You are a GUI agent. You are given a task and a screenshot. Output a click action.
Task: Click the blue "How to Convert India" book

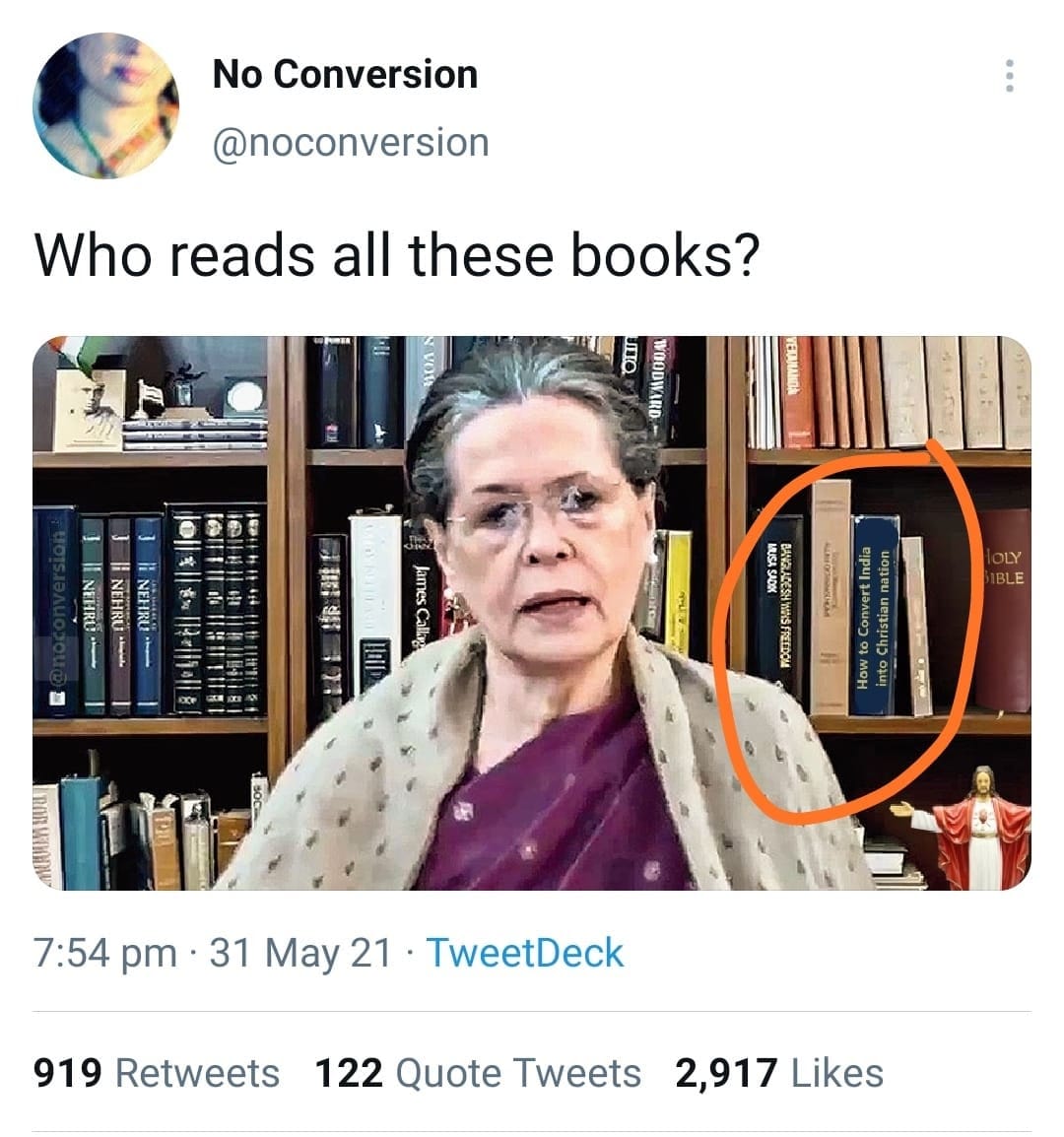point(875,615)
